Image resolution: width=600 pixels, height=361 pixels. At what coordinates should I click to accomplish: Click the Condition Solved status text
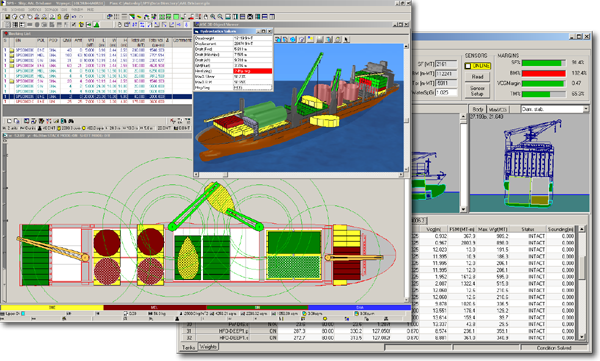point(554,348)
